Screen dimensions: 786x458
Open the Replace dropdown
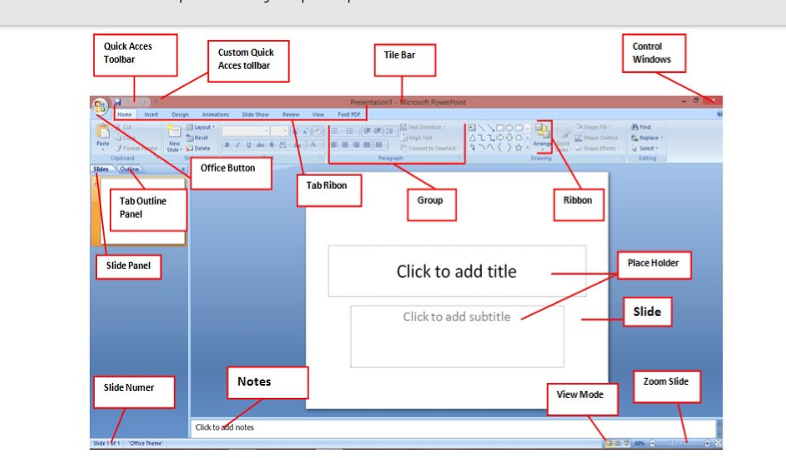click(647, 138)
